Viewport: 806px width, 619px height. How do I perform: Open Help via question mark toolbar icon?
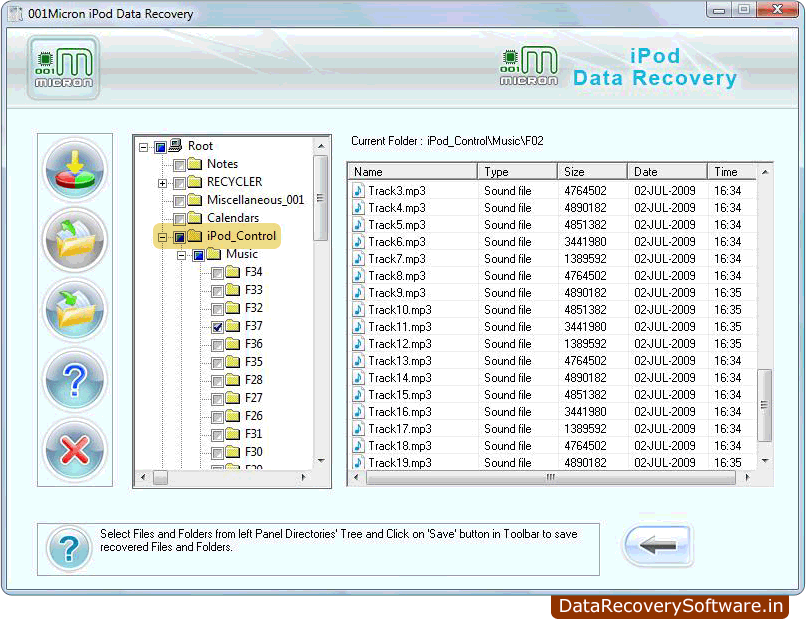pyautogui.click(x=75, y=380)
